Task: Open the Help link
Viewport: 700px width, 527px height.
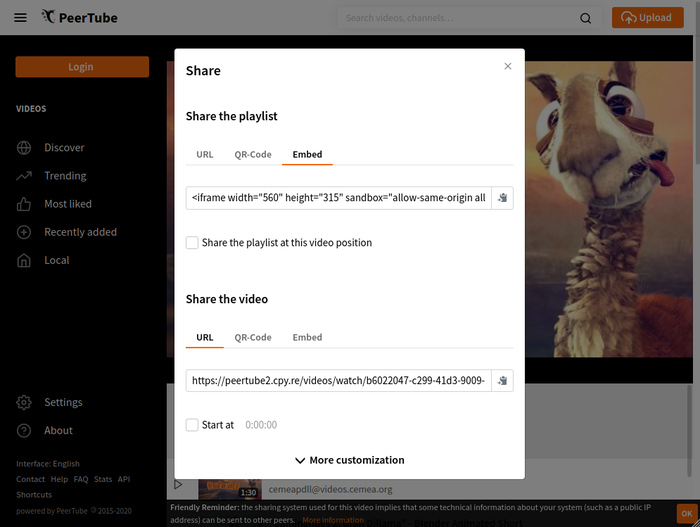Action: point(59,479)
